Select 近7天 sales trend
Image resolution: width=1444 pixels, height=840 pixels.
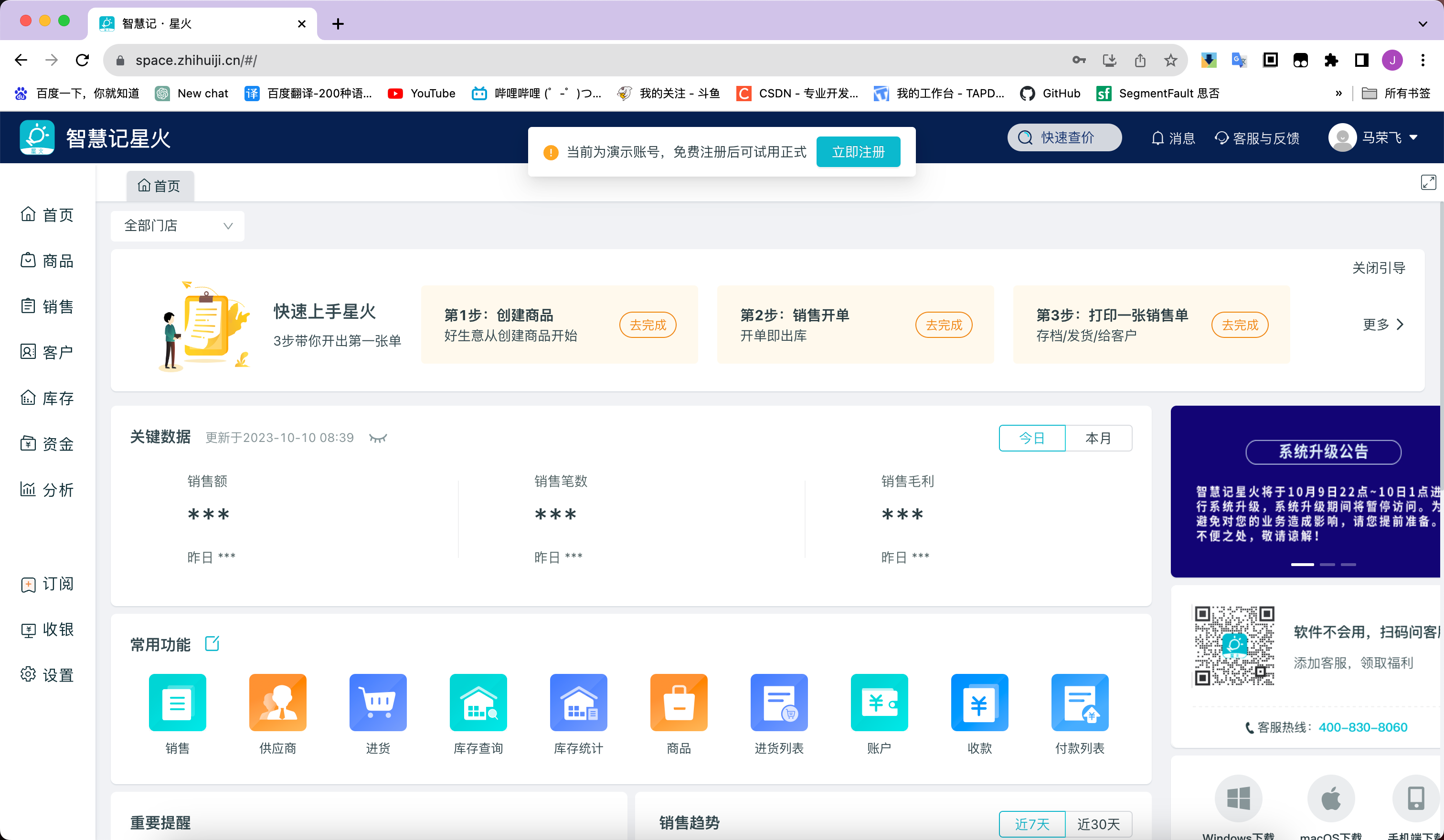(1032, 824)
